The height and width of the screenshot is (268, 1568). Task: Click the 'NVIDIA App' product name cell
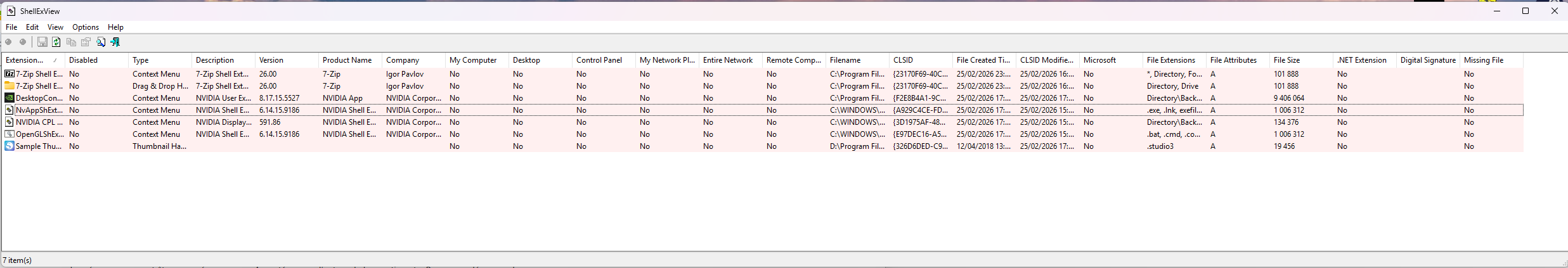(x=351, y=98)
